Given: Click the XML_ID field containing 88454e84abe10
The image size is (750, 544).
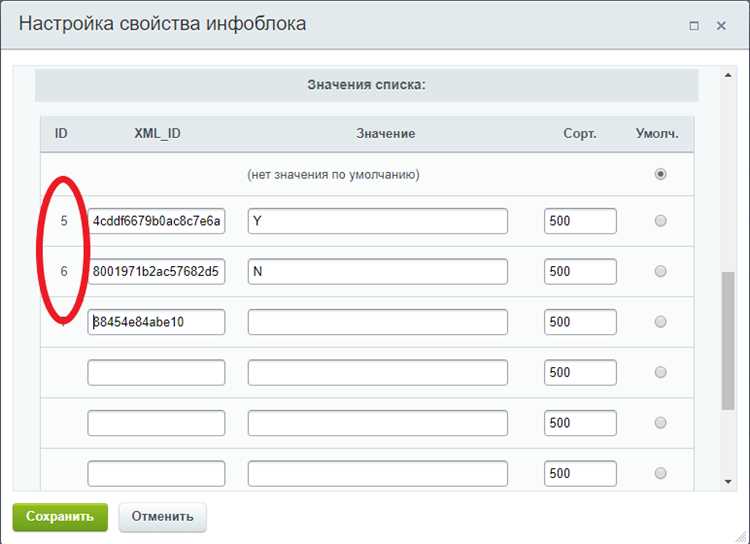Looking at the screenshot, I should (x=156, y=322).
